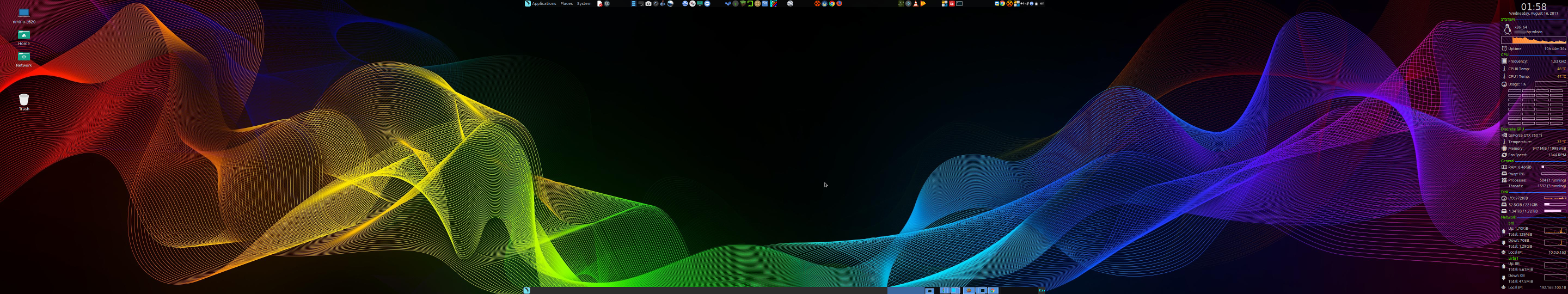Open Firefox from the top panel
The height and width of the screenshot is (294, 1568).
click(840, 4)
